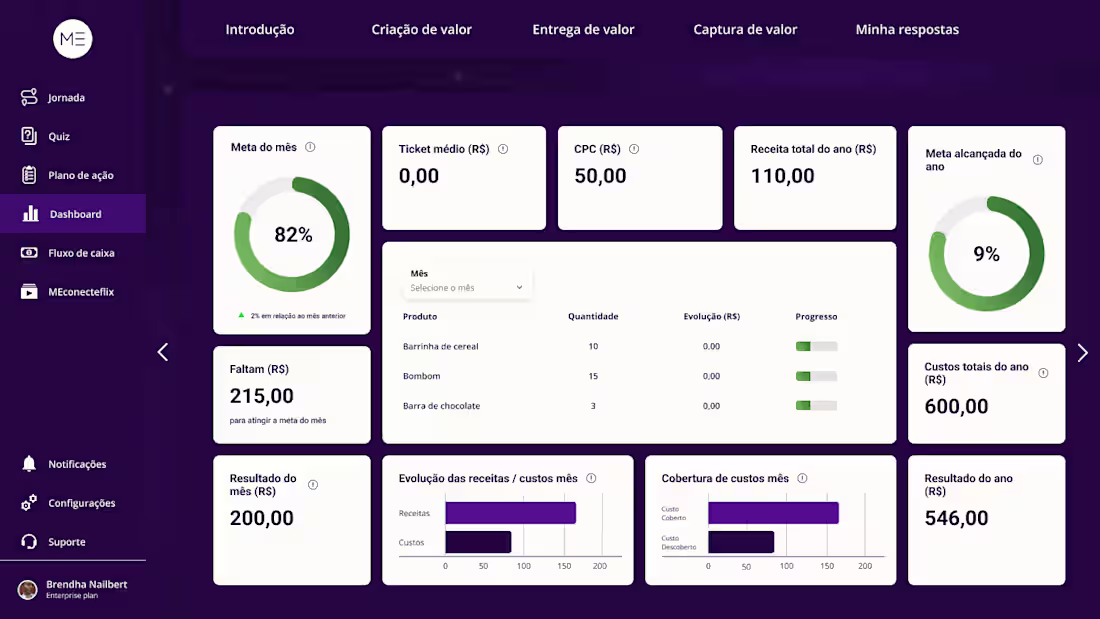Expand the right carousel arrow
The width and height of the screenshot is (1100, 619).
pos(1082,352)
